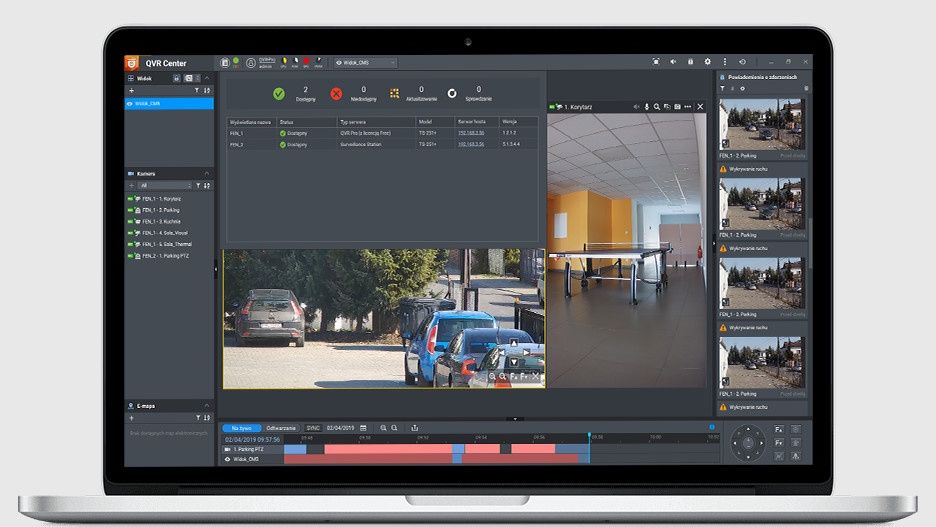Open digital zoom on 1. Korytarz camera
Screen dimensions: 936x527
click(657, 107)
